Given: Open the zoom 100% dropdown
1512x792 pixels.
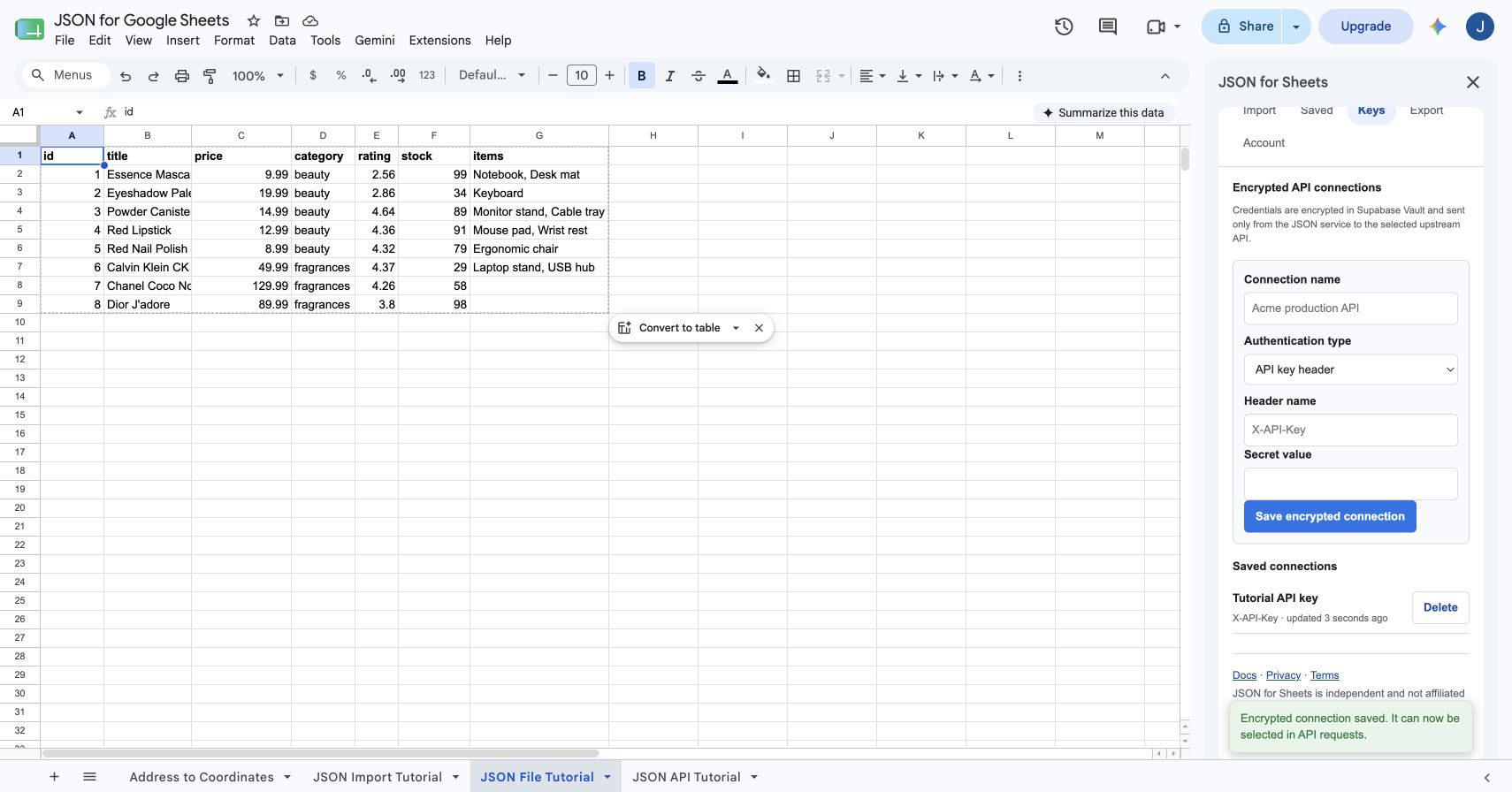Looking at the screenshot, I should pos(257,76).
